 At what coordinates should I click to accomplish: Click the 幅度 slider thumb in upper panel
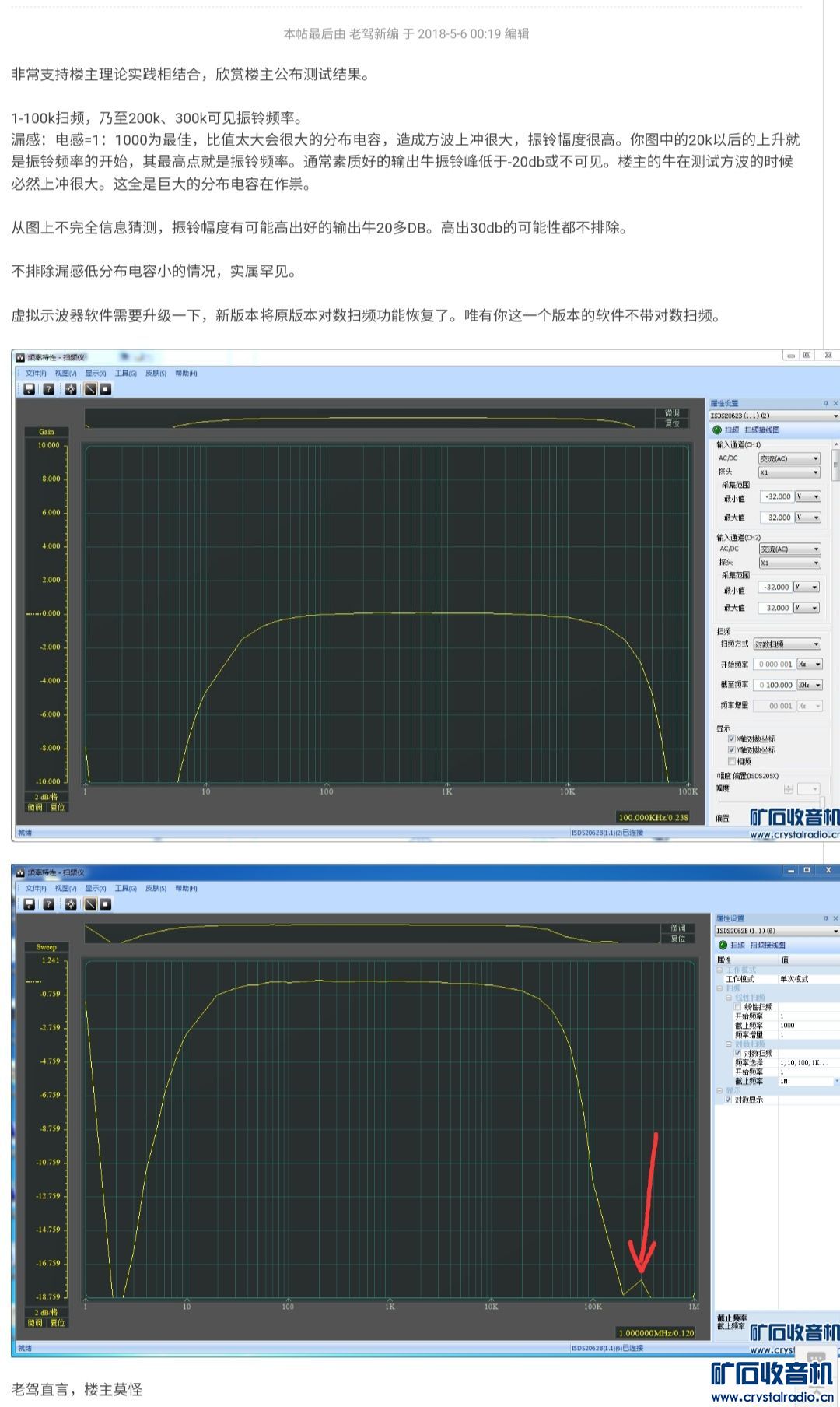(x=821, y=802)
